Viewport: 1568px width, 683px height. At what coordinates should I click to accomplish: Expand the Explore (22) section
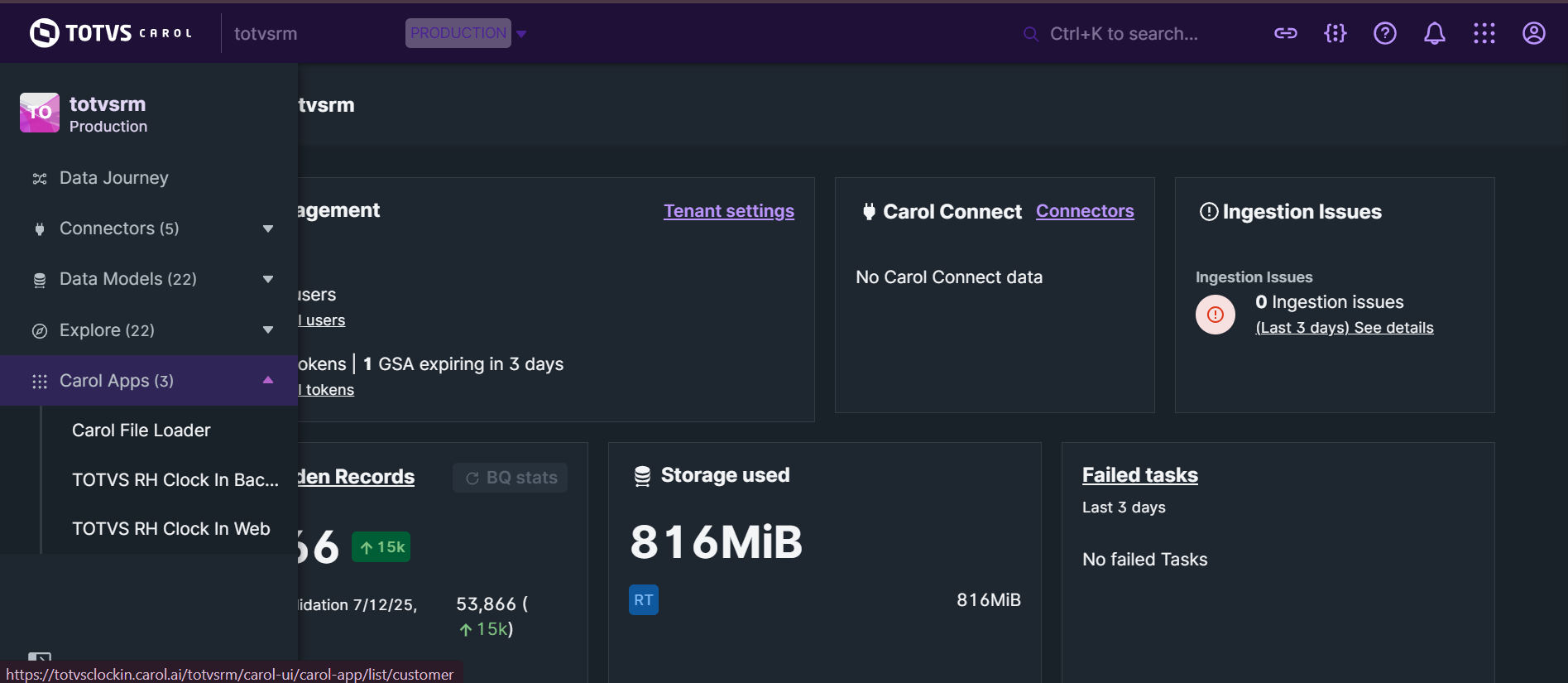267,329
